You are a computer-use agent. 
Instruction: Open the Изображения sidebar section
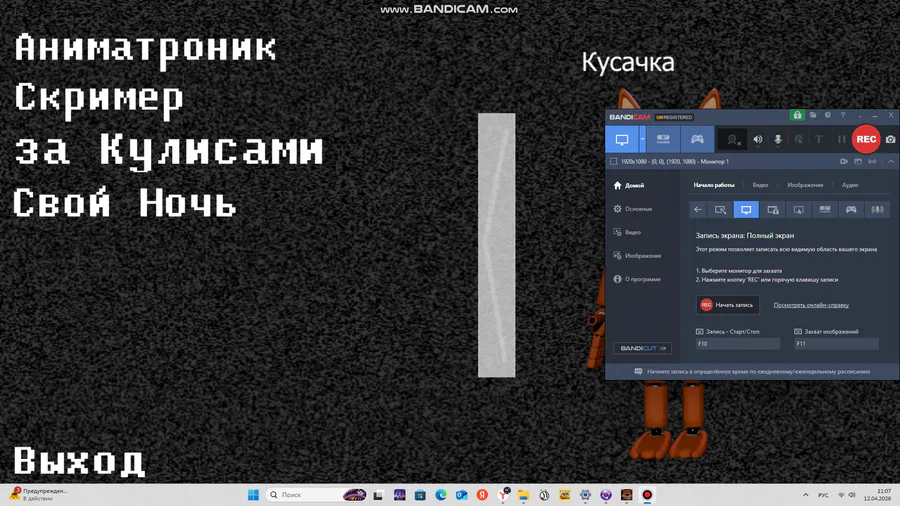coord(637,256)
